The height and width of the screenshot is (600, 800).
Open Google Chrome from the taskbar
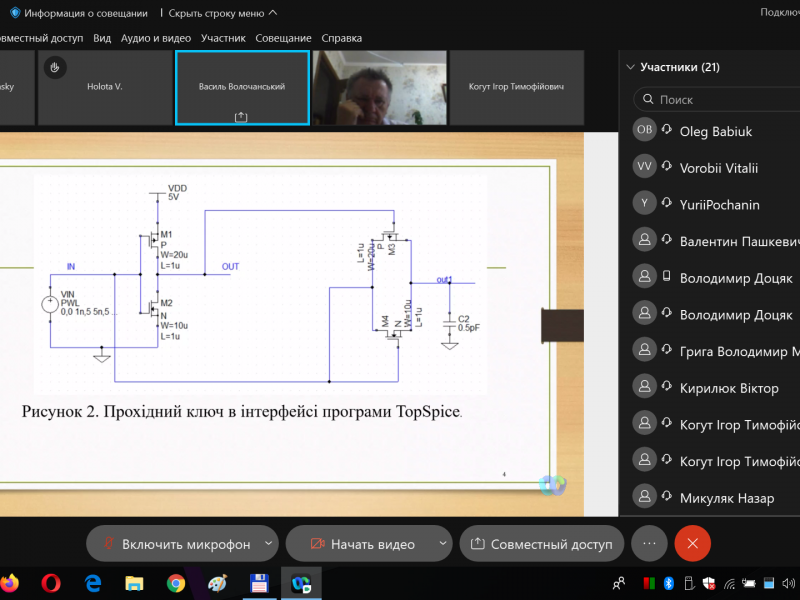[176, 583]
